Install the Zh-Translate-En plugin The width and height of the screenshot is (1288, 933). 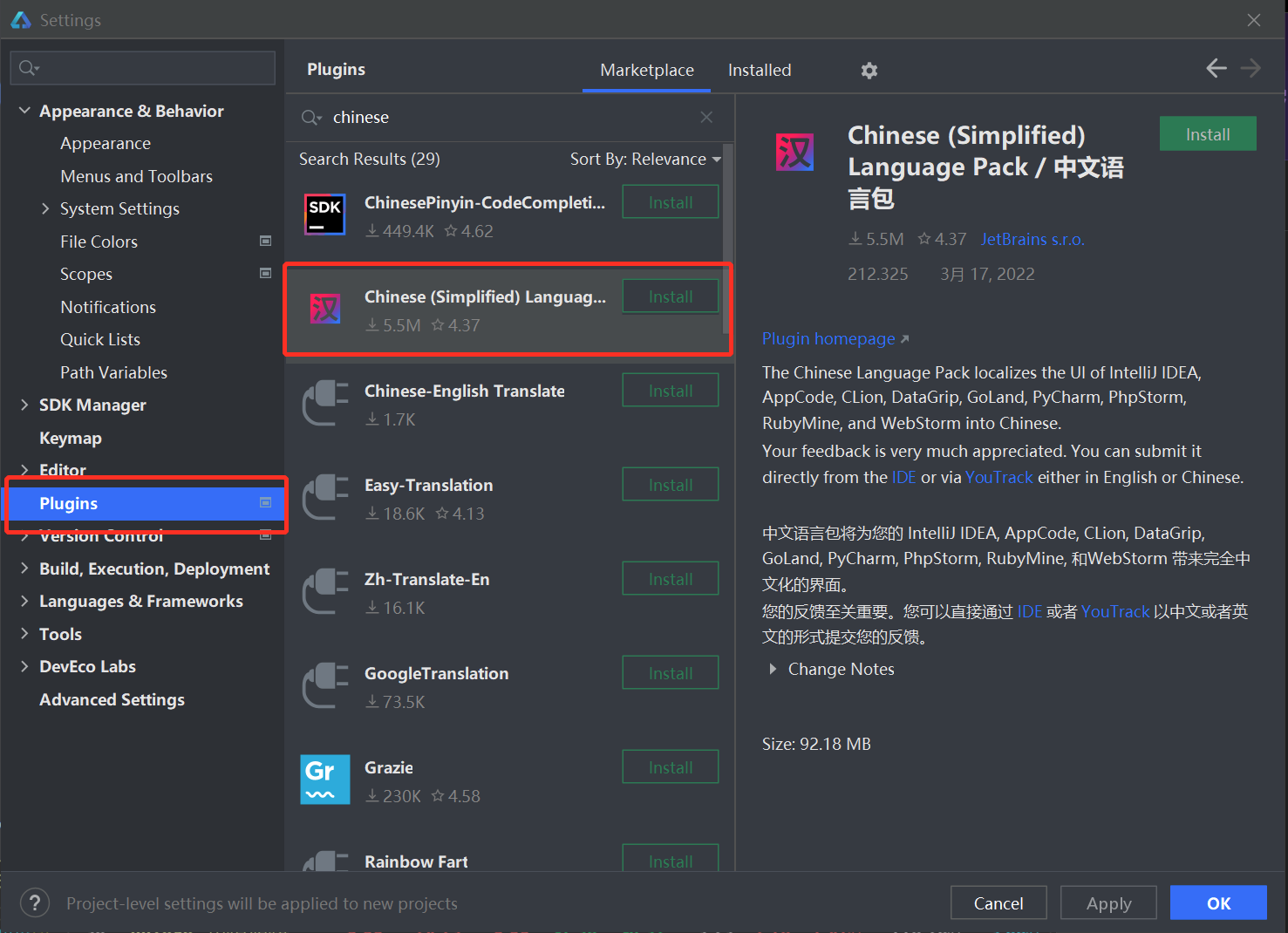tap(671, 579)
